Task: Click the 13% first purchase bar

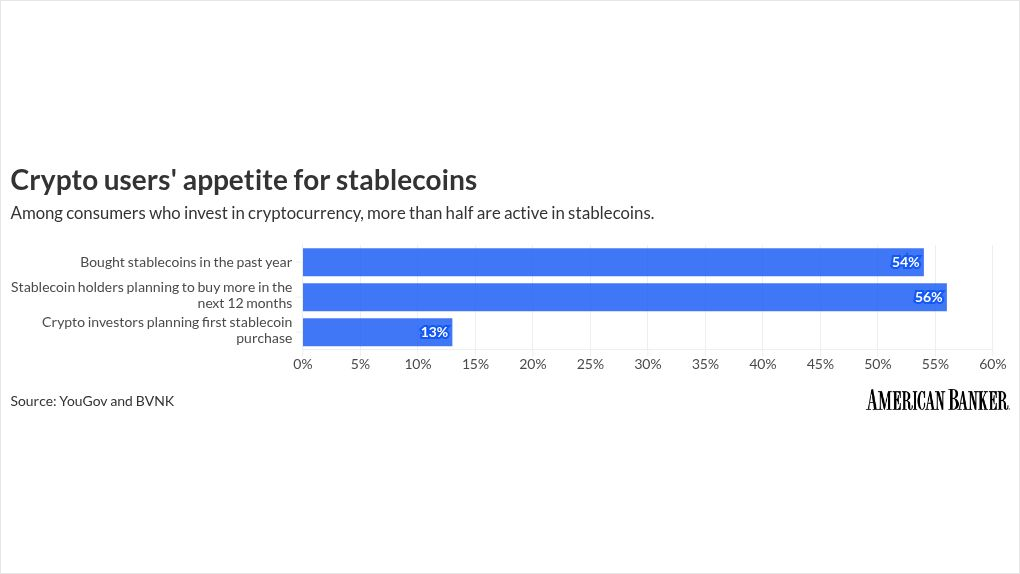Action: click(377, 332)
